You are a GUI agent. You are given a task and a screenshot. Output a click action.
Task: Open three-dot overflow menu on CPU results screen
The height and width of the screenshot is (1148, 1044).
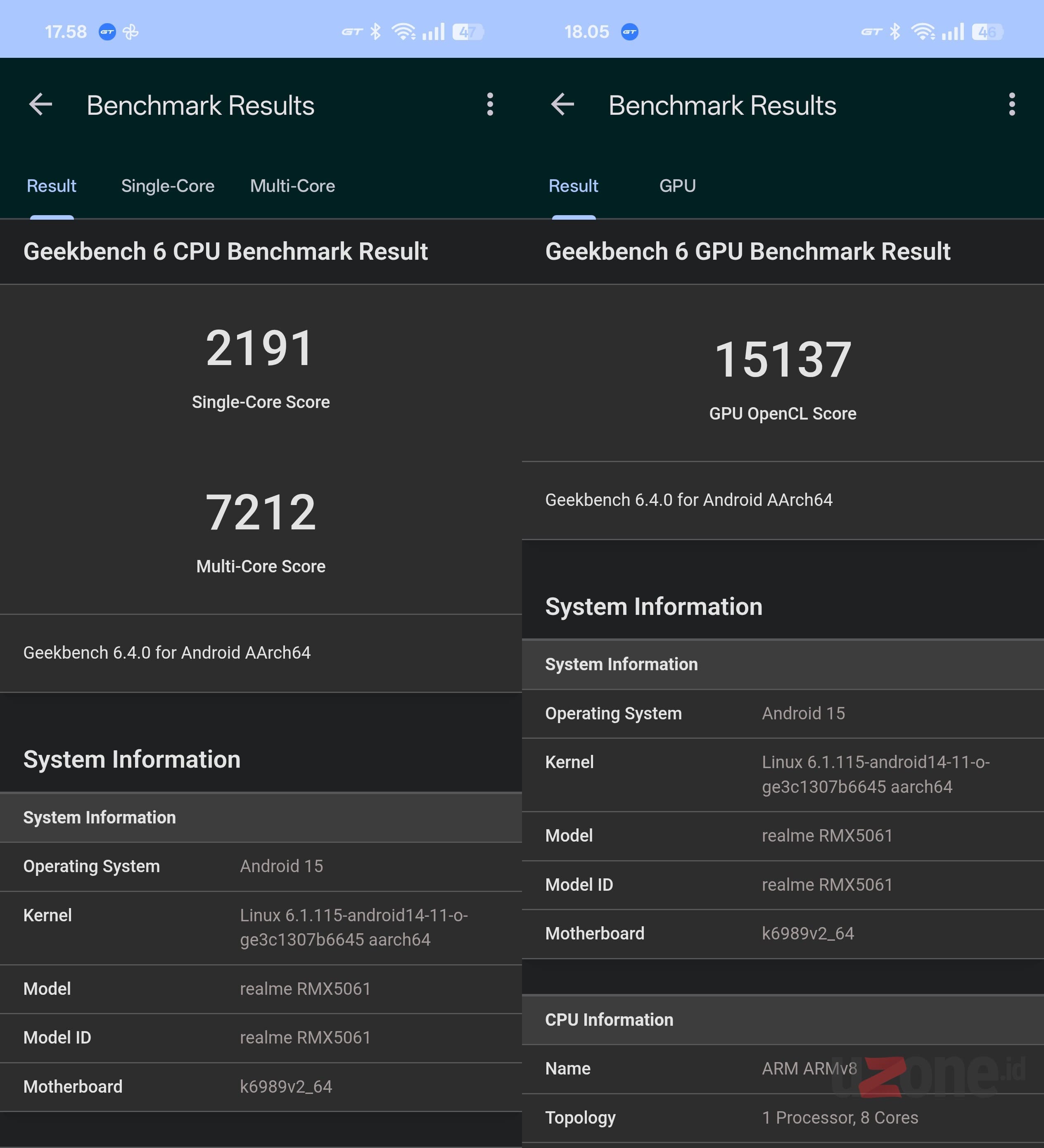[x=490, y=105]
